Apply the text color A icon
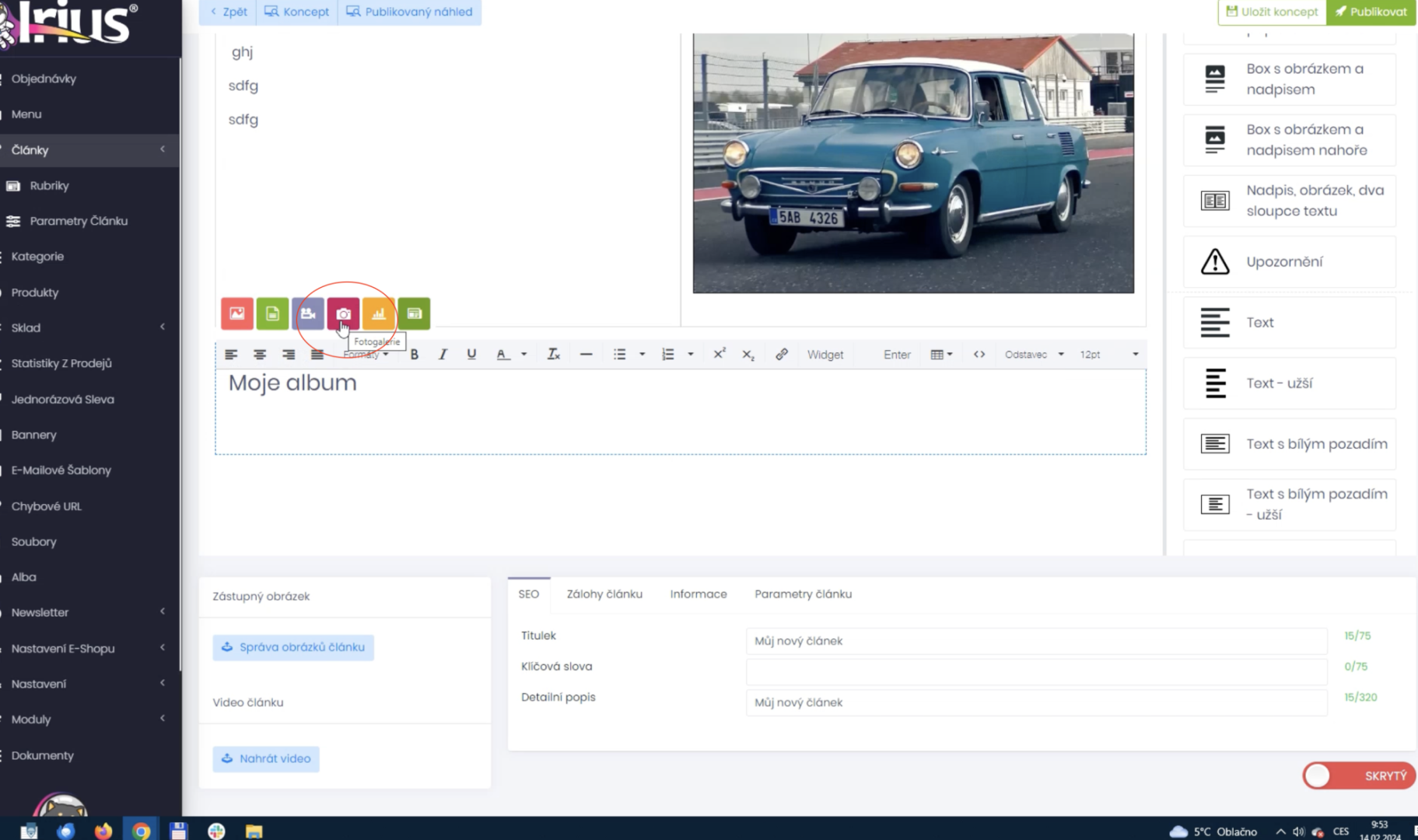The height and width of the screenshot is (840, 1418). coord(502,355)
